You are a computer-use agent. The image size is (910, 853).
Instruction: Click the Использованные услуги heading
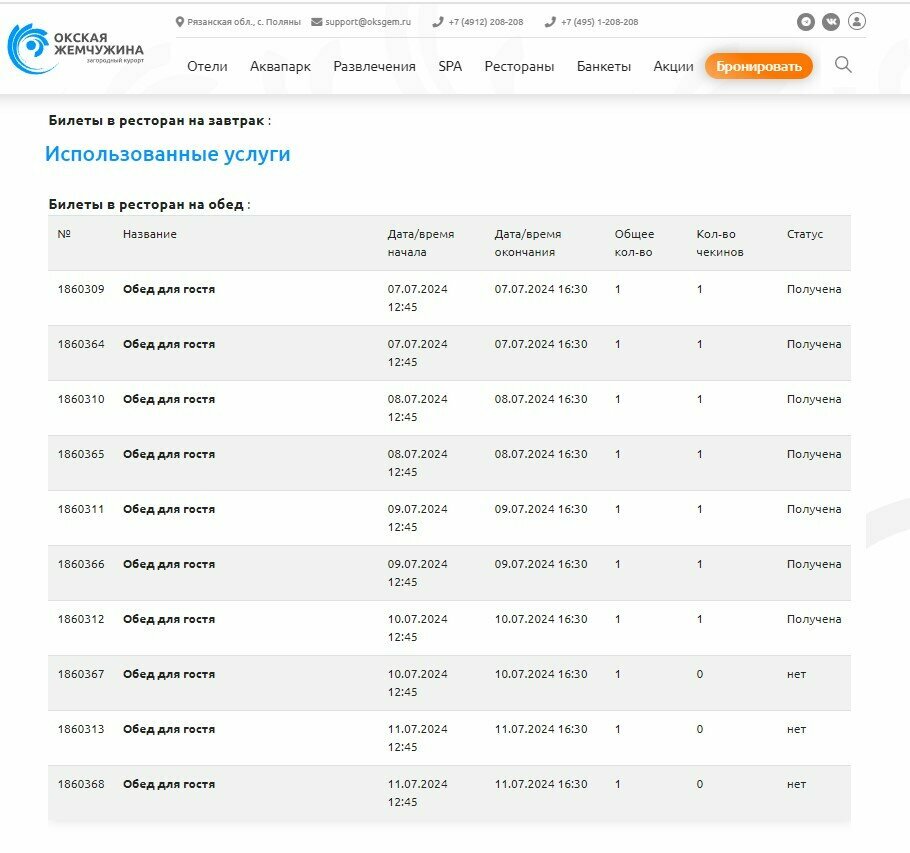click(168, 154)
